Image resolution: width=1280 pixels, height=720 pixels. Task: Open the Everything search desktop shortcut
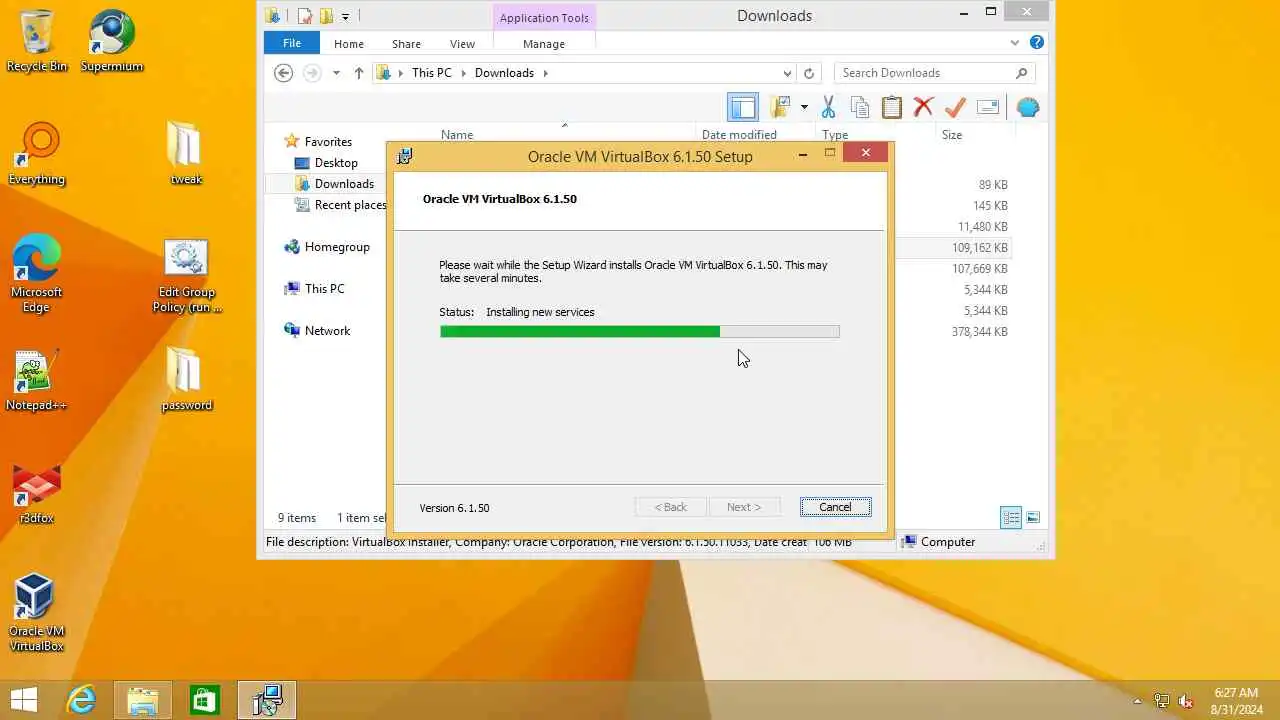click(37, 155)
